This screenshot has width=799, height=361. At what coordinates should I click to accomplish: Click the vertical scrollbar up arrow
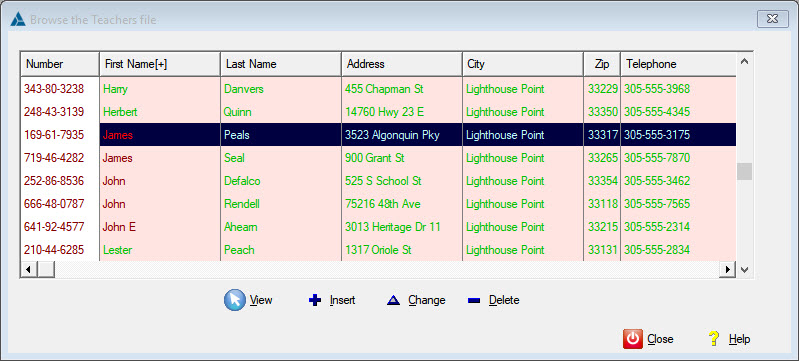(744, 61)
